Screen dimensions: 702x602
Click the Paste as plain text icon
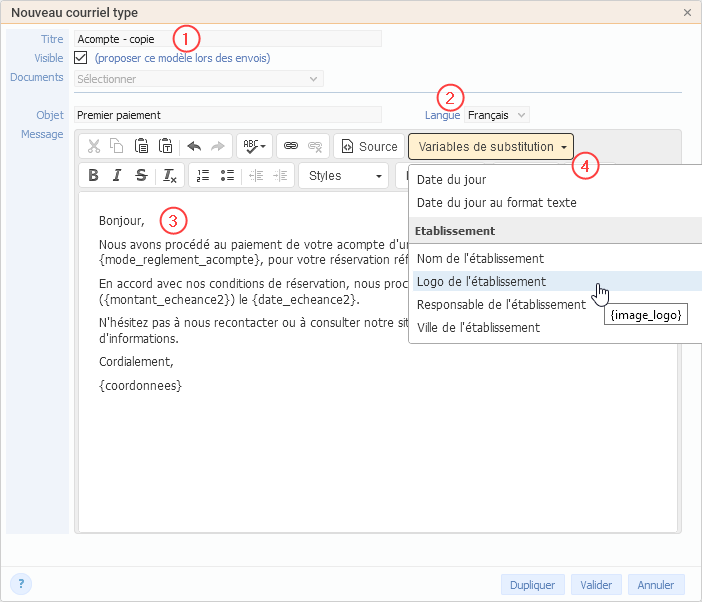click(165, 146)
